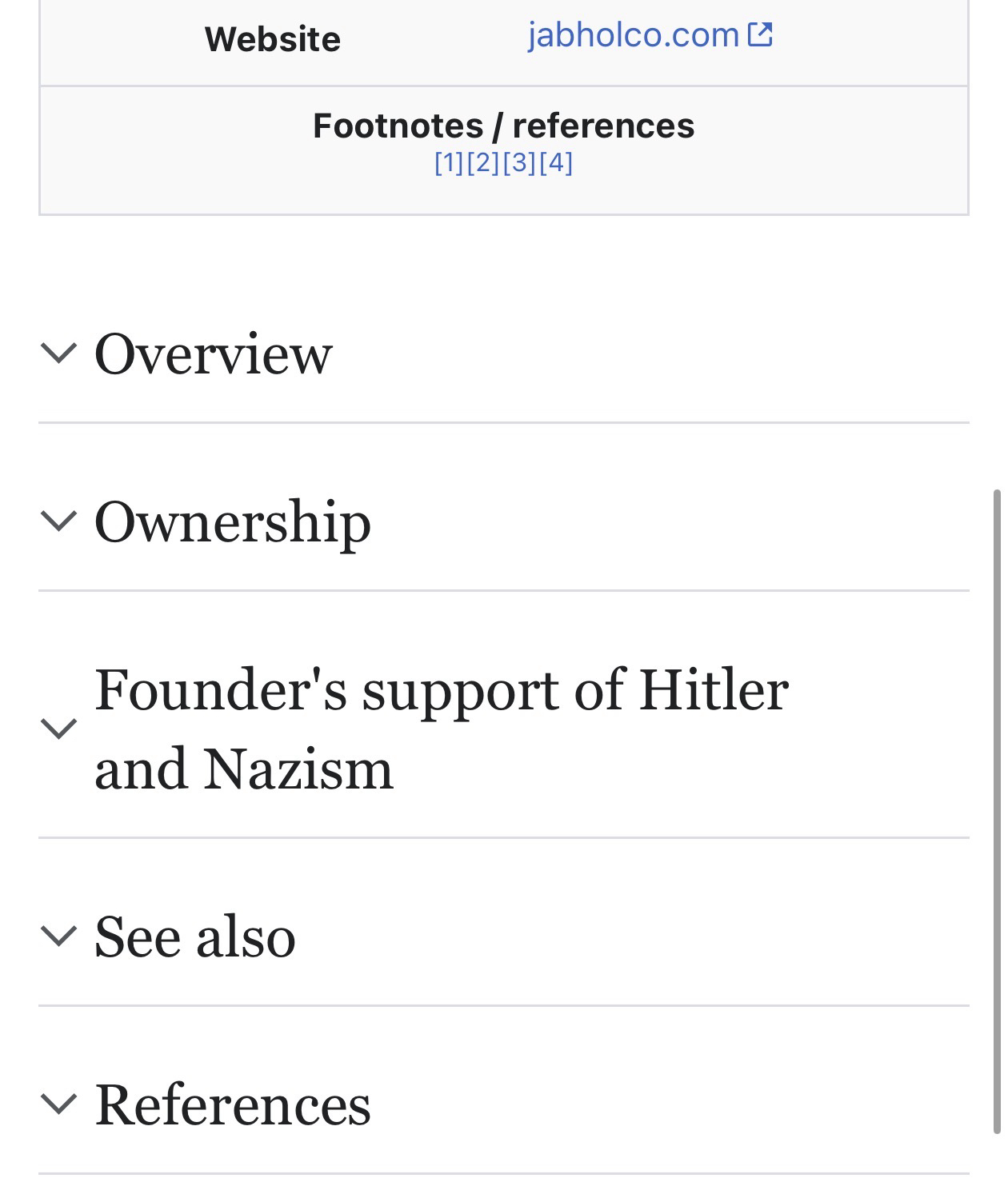
Task: Click the "Footnotes / references" infobox label
Action: pos(503,126)
